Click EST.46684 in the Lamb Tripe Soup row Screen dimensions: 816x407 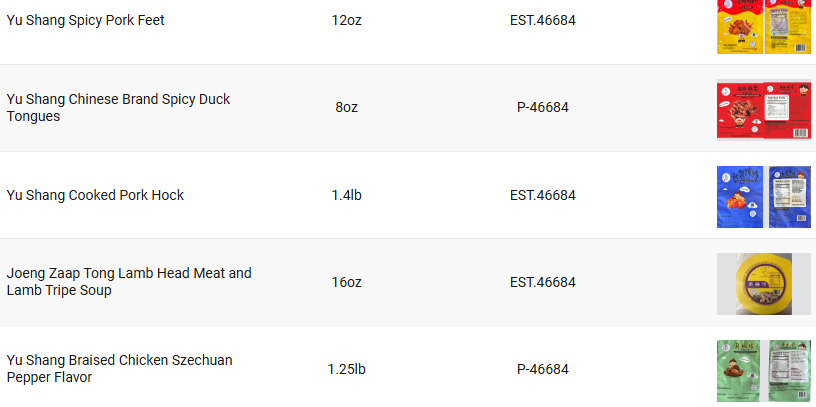(x=543, y=282)
